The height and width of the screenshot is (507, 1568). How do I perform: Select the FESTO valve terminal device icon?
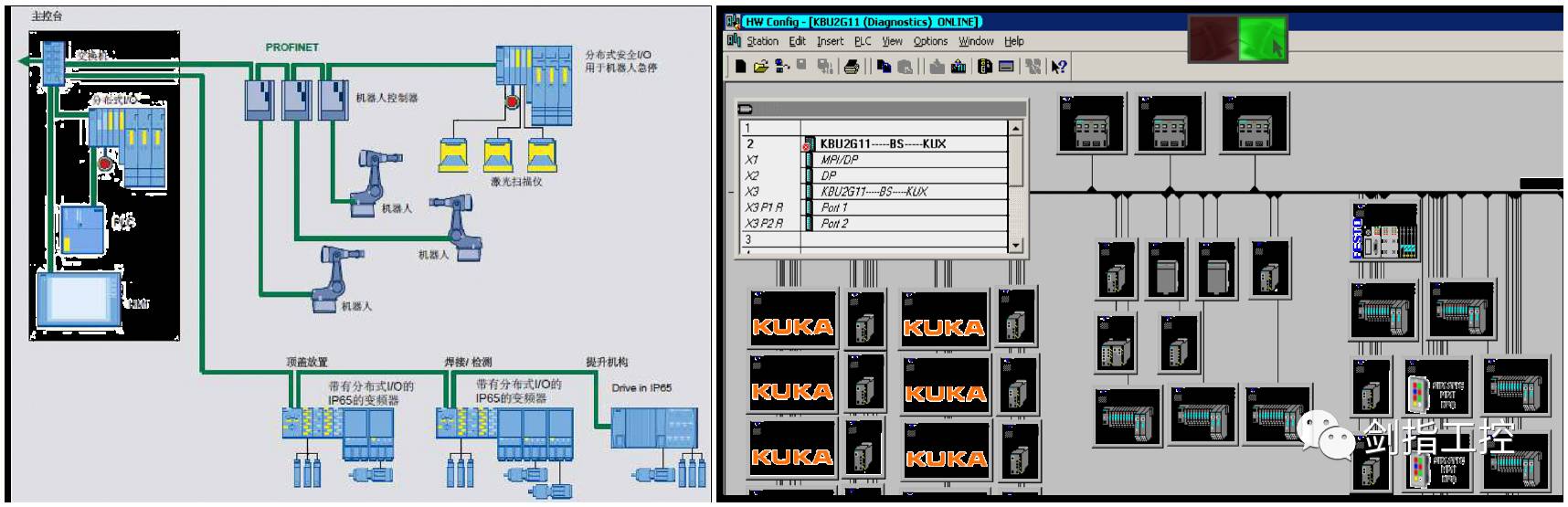pyautogui.click(x=1384, y=232)
